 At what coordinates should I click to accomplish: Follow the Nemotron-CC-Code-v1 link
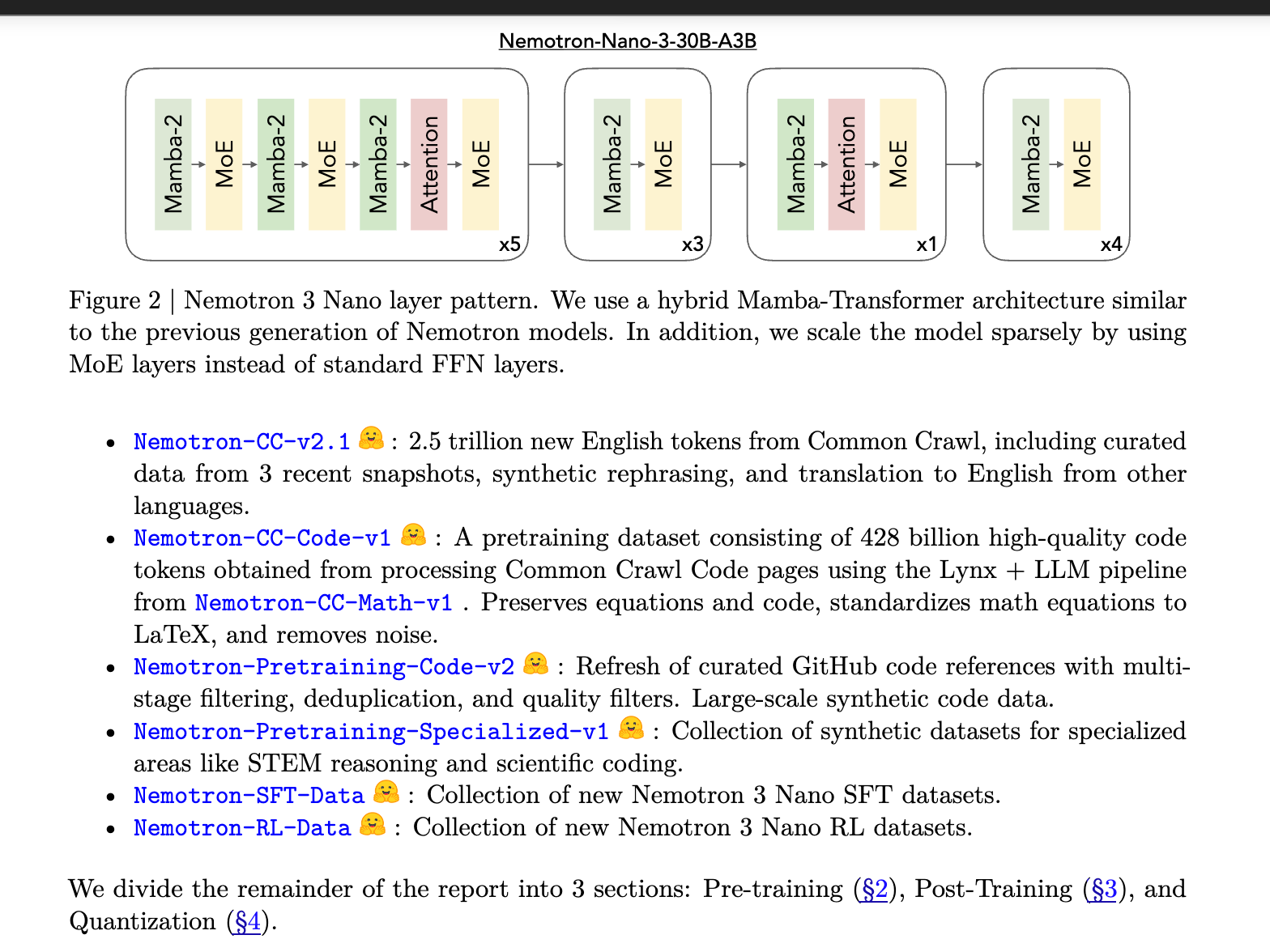point(262,538)
